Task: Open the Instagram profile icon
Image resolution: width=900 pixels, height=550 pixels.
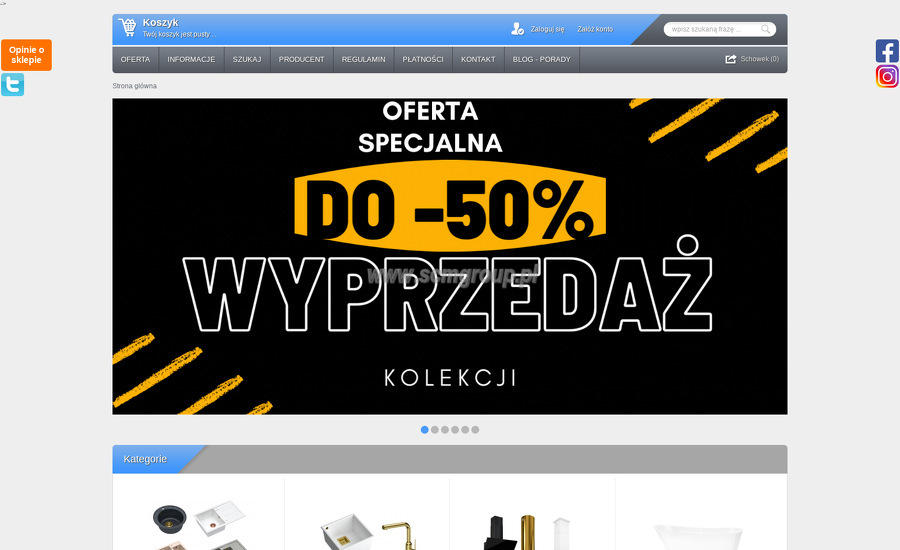Action: 887,76
